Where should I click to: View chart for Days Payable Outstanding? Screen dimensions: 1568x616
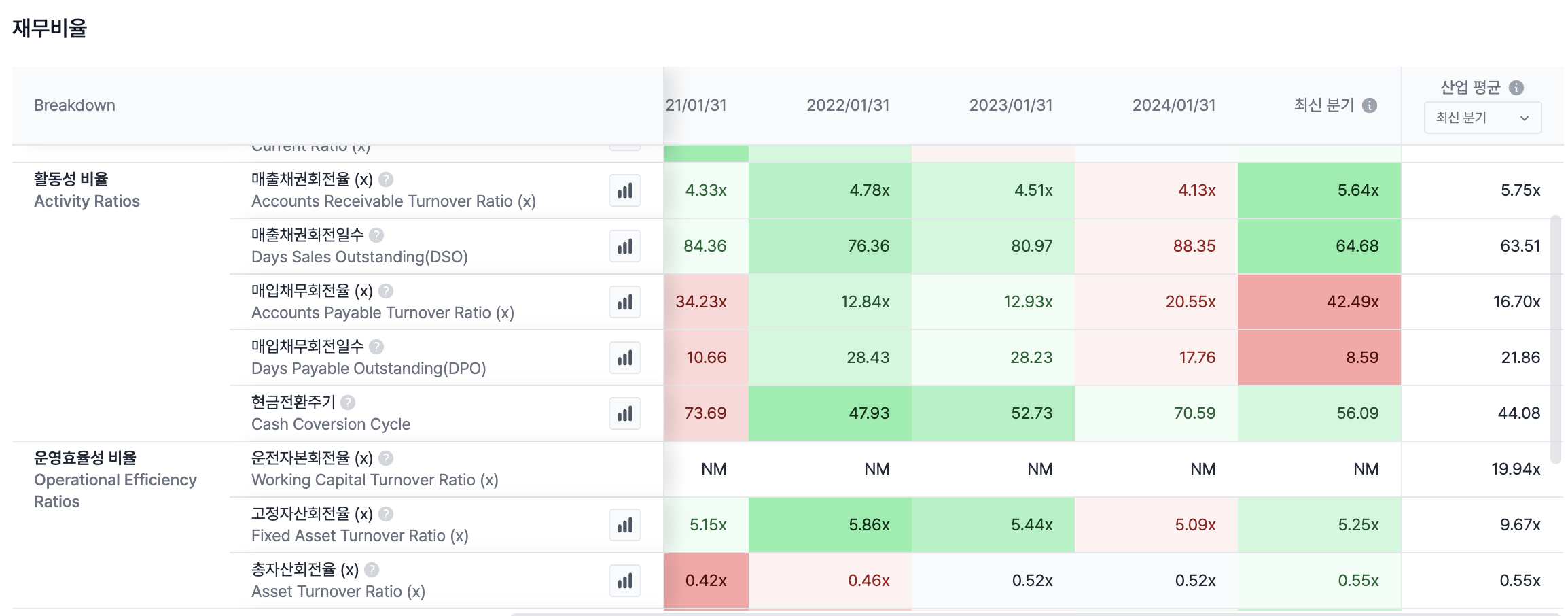tap(624, 358)
